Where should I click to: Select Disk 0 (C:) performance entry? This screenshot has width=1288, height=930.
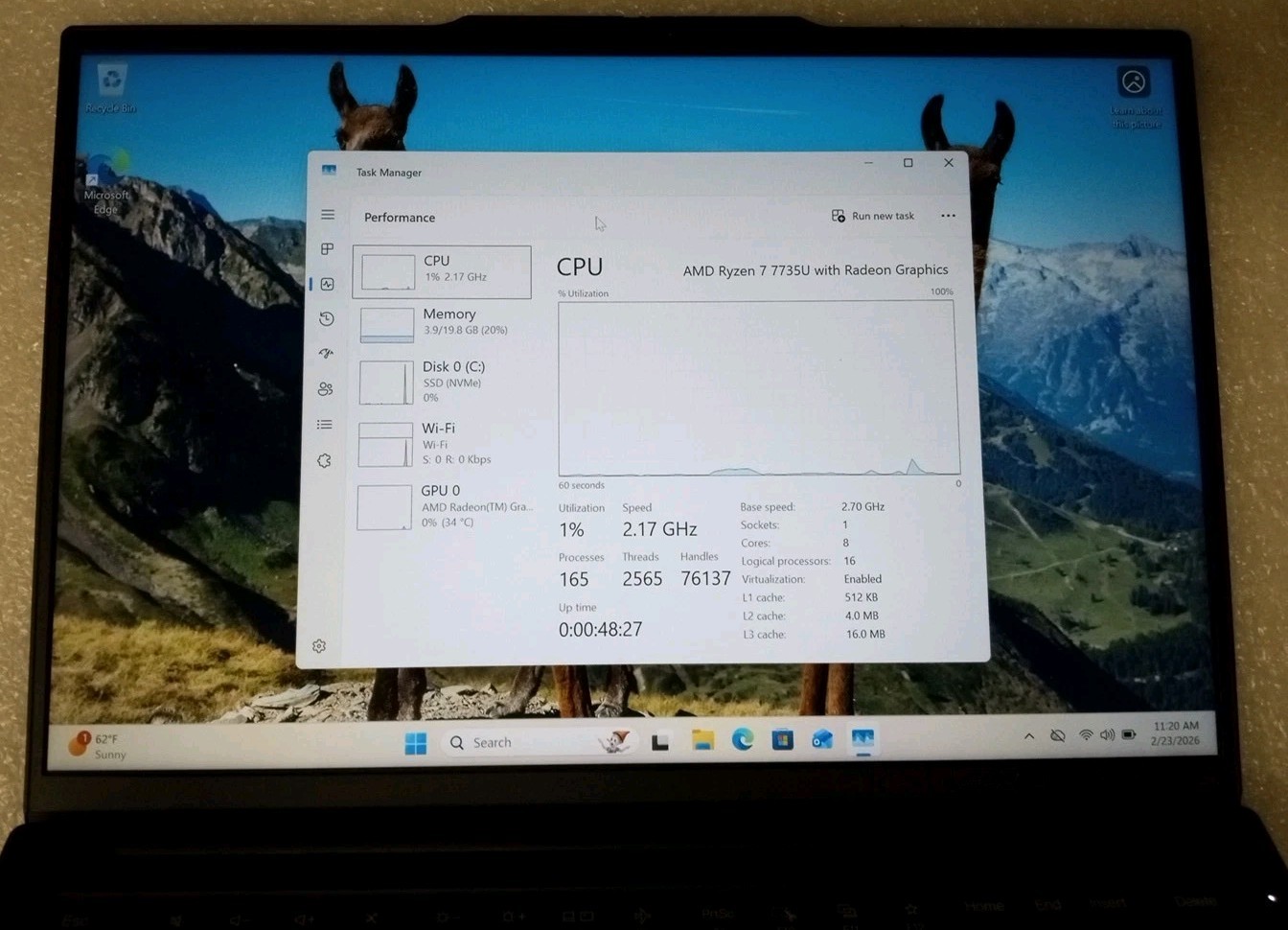tap(442, 382)
